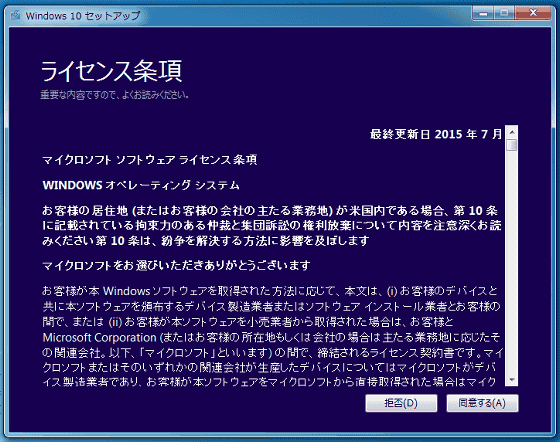Click the license scrollbar down arrow
The height and width of the screenshot is (442, 560).
pos(512,380)
